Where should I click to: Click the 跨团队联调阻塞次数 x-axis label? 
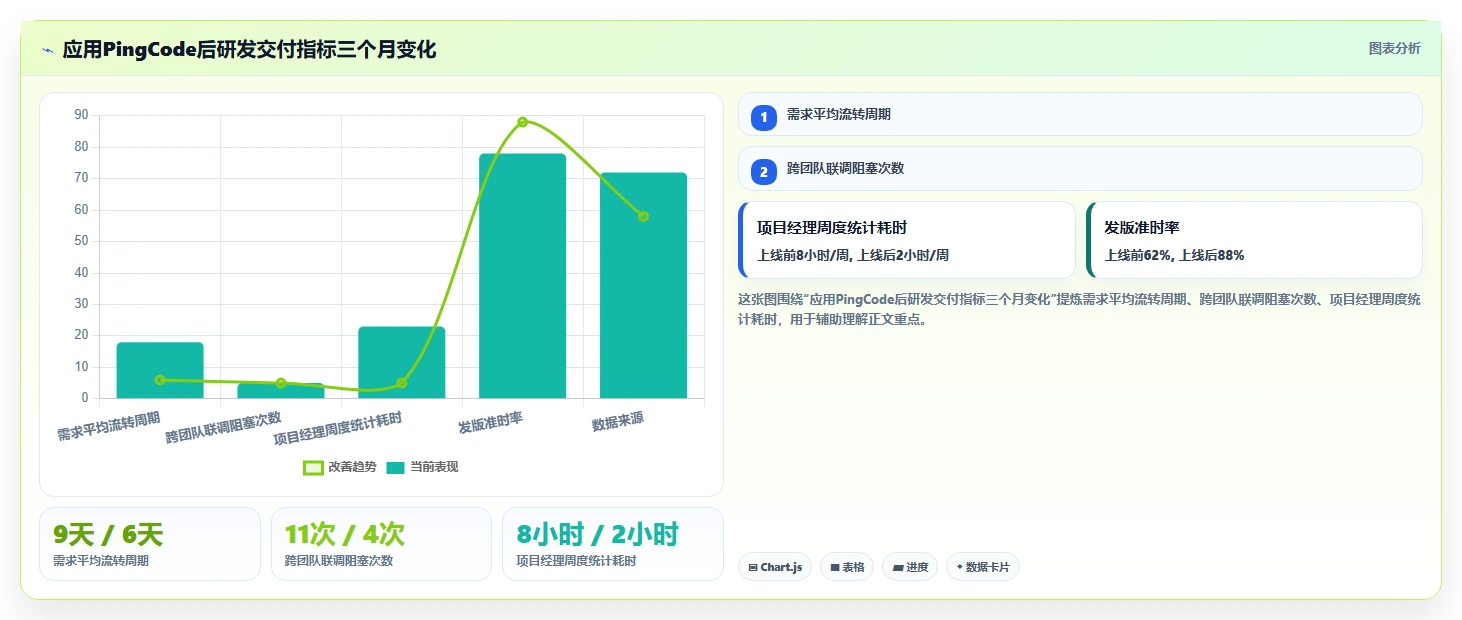[x=224, y=428]
